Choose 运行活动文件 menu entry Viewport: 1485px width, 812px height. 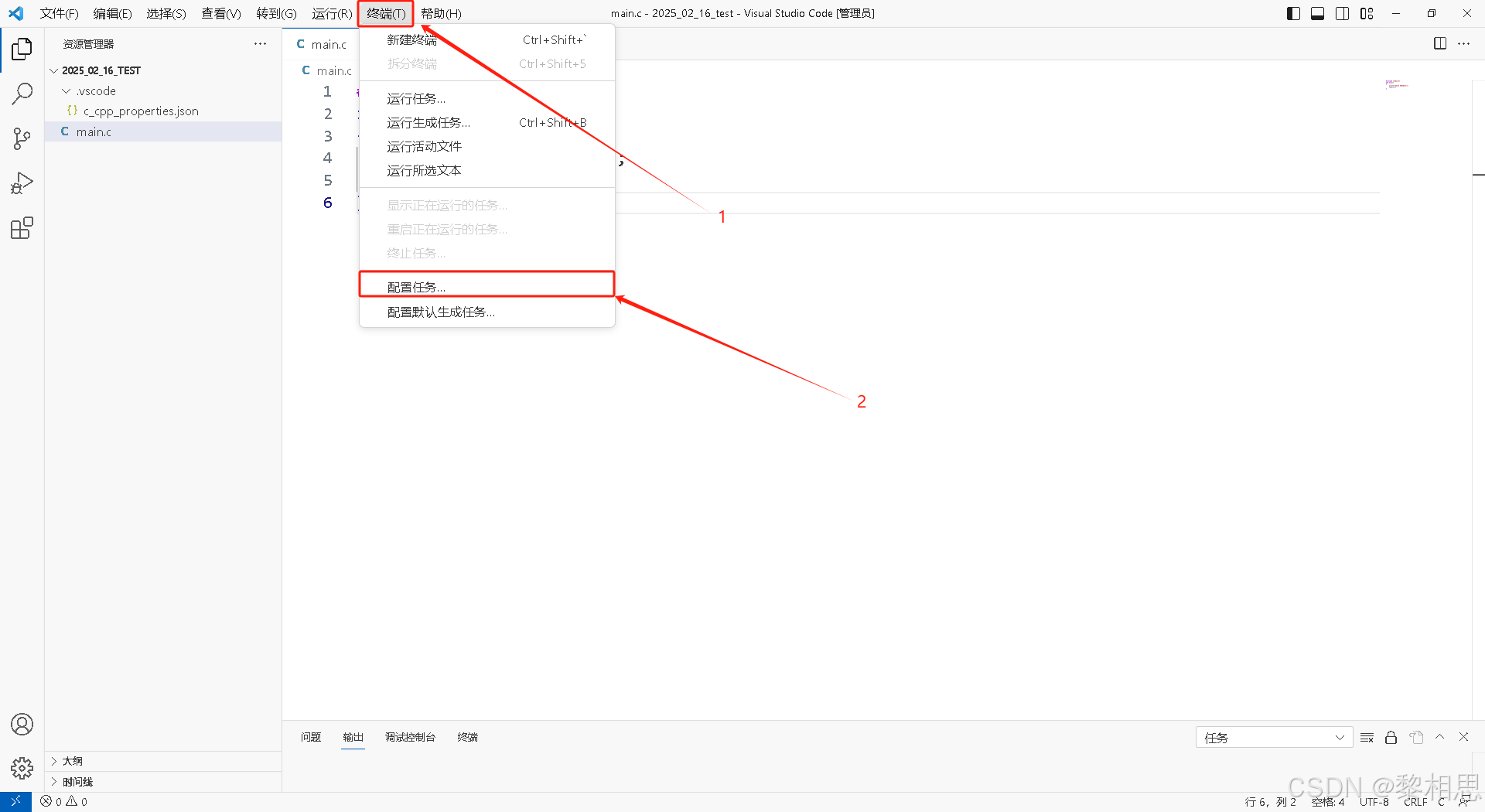[x=487, y=147]
